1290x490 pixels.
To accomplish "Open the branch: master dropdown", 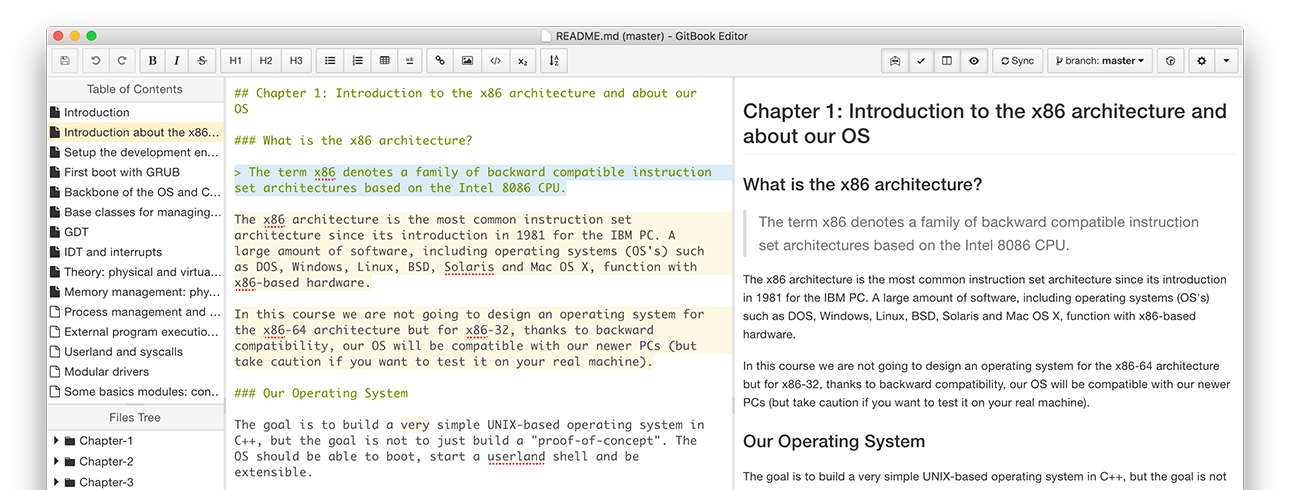I will click(x=1101, y=61).
